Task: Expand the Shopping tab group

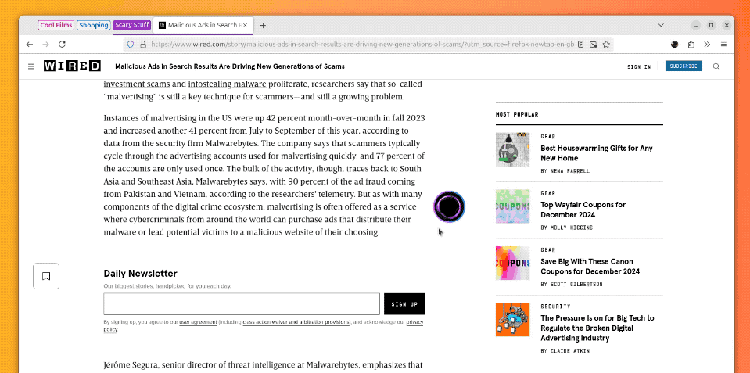Action: pyautogui.click(x=93, y=25)
